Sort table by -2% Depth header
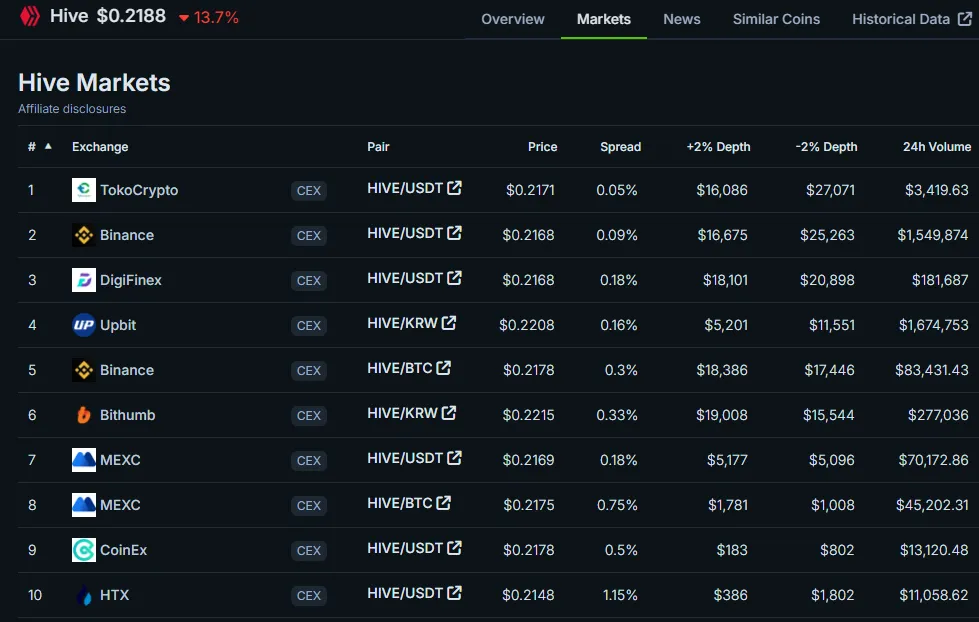 [x=827, y=147]
